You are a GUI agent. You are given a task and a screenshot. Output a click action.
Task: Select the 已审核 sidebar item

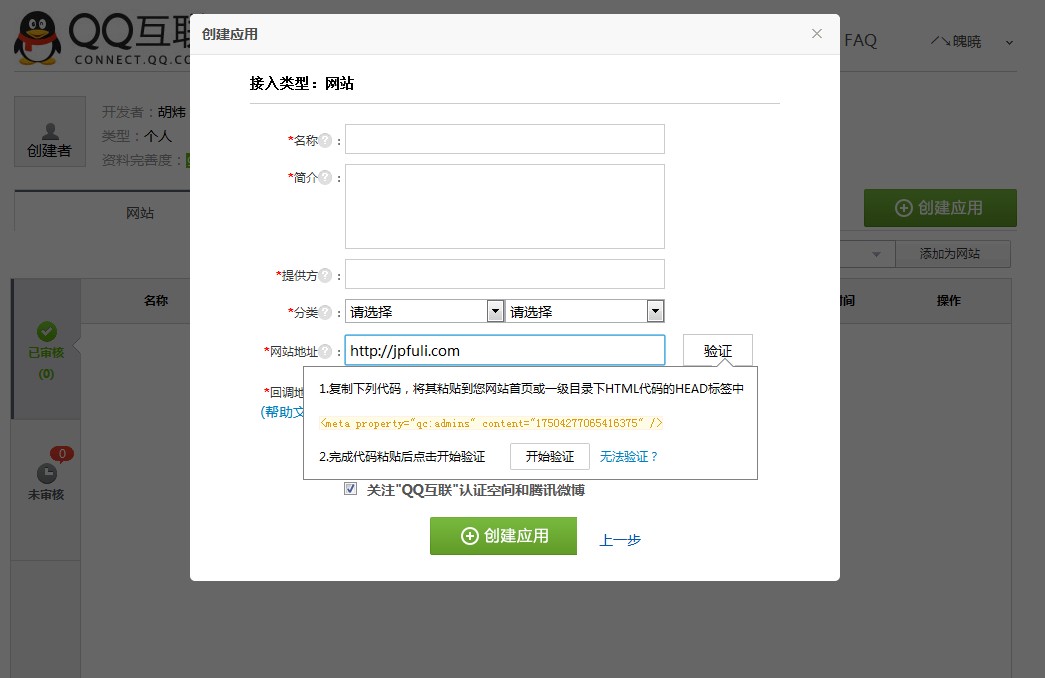click(x=46, y=351)
